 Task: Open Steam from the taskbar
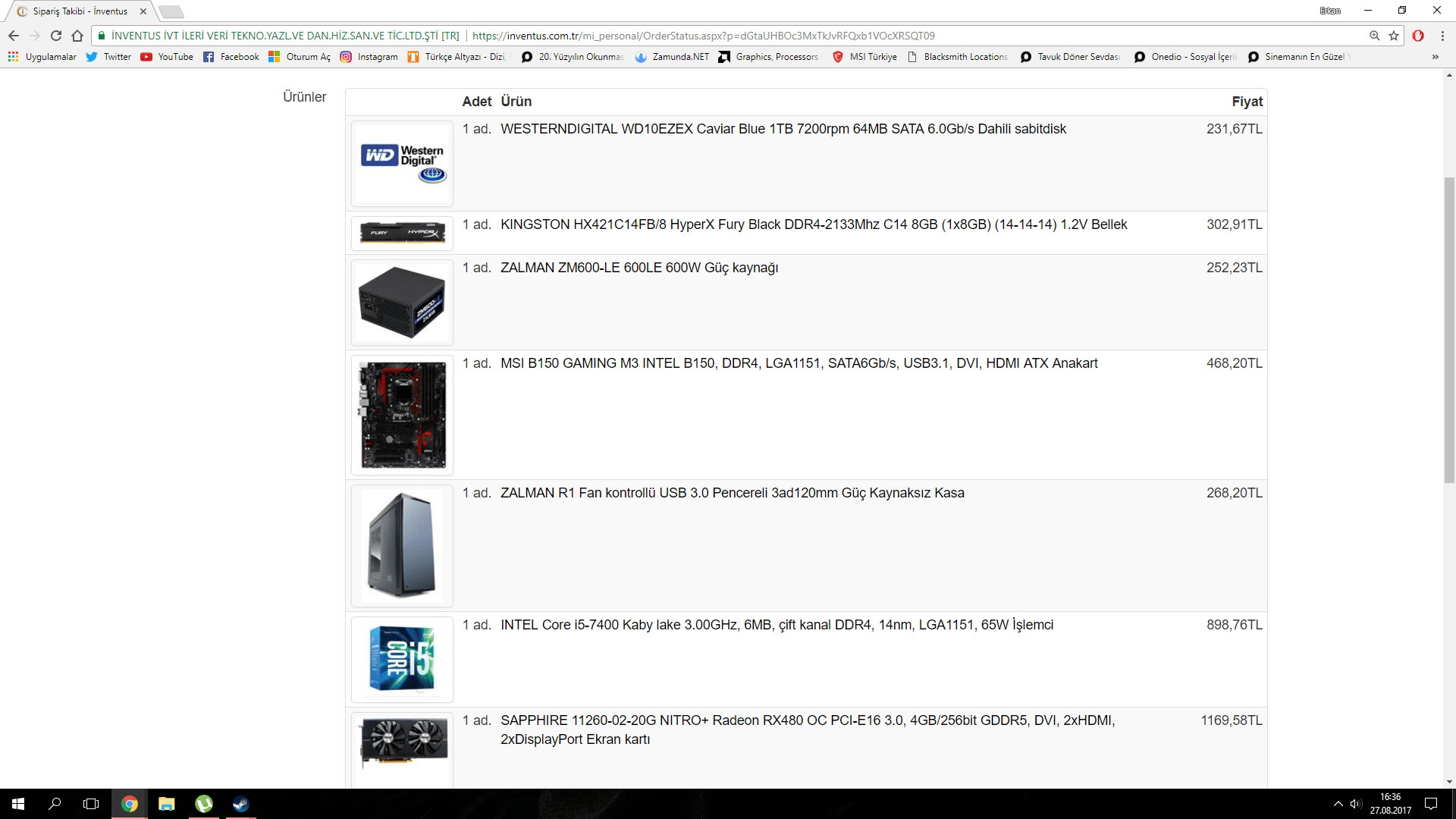pyautogui.click(x=240, y=804)
